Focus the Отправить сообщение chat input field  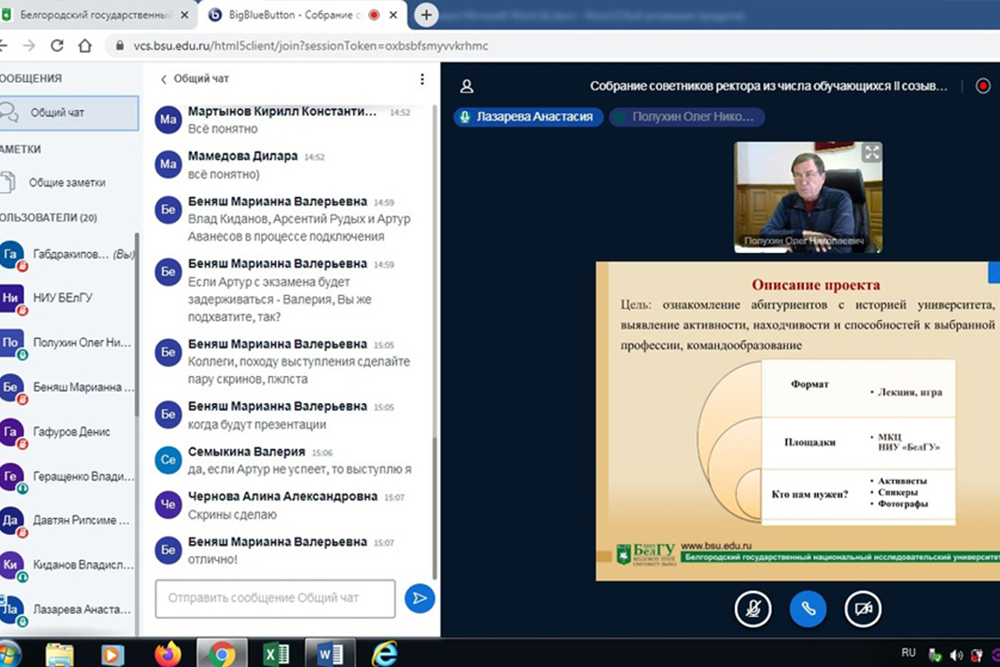tap(275, 598)
